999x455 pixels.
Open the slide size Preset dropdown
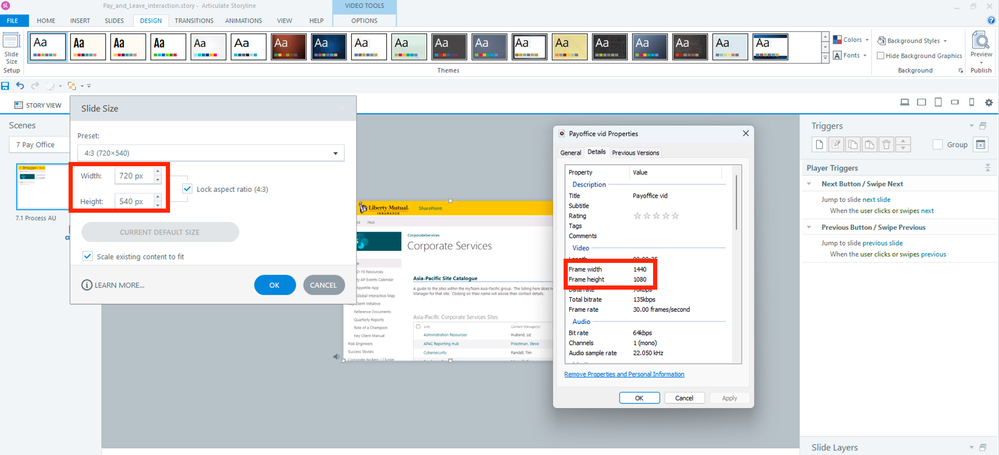(x=210, y=153)
